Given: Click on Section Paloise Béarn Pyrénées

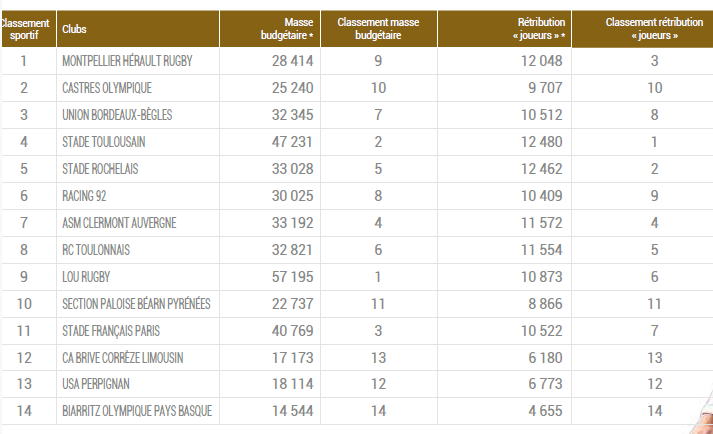Looking at the screenshot, I should pos(136,304).
